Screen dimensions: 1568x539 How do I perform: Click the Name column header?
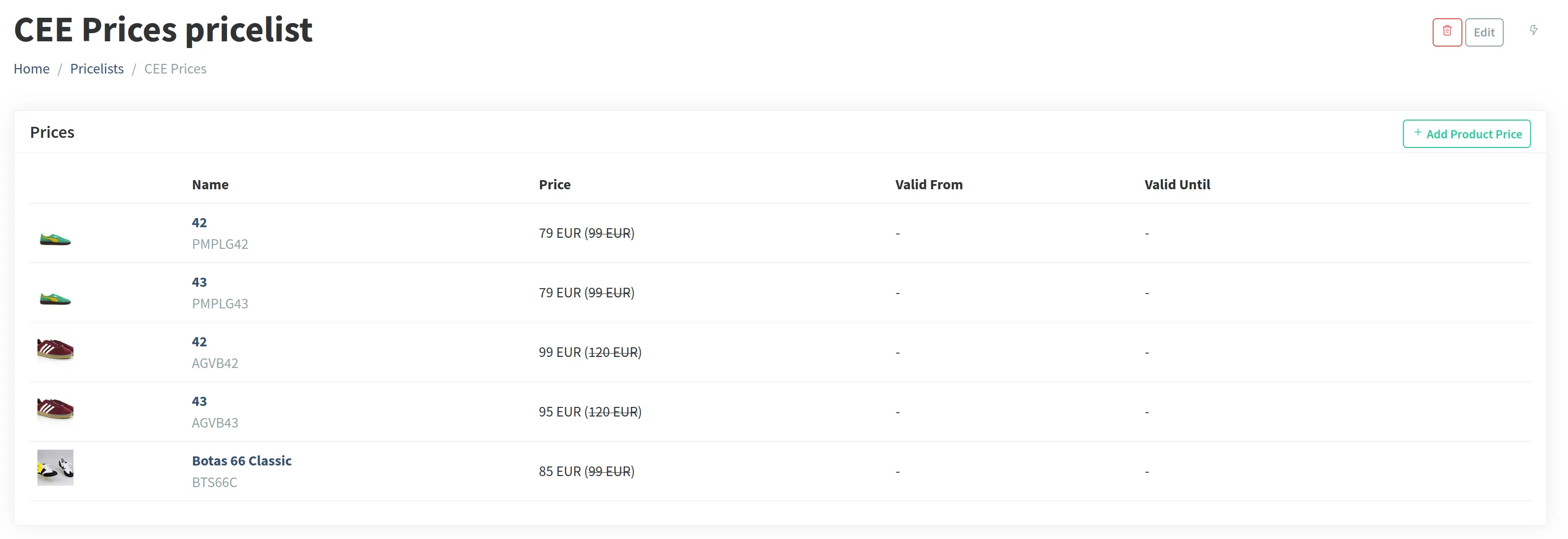tap(210, 184)
